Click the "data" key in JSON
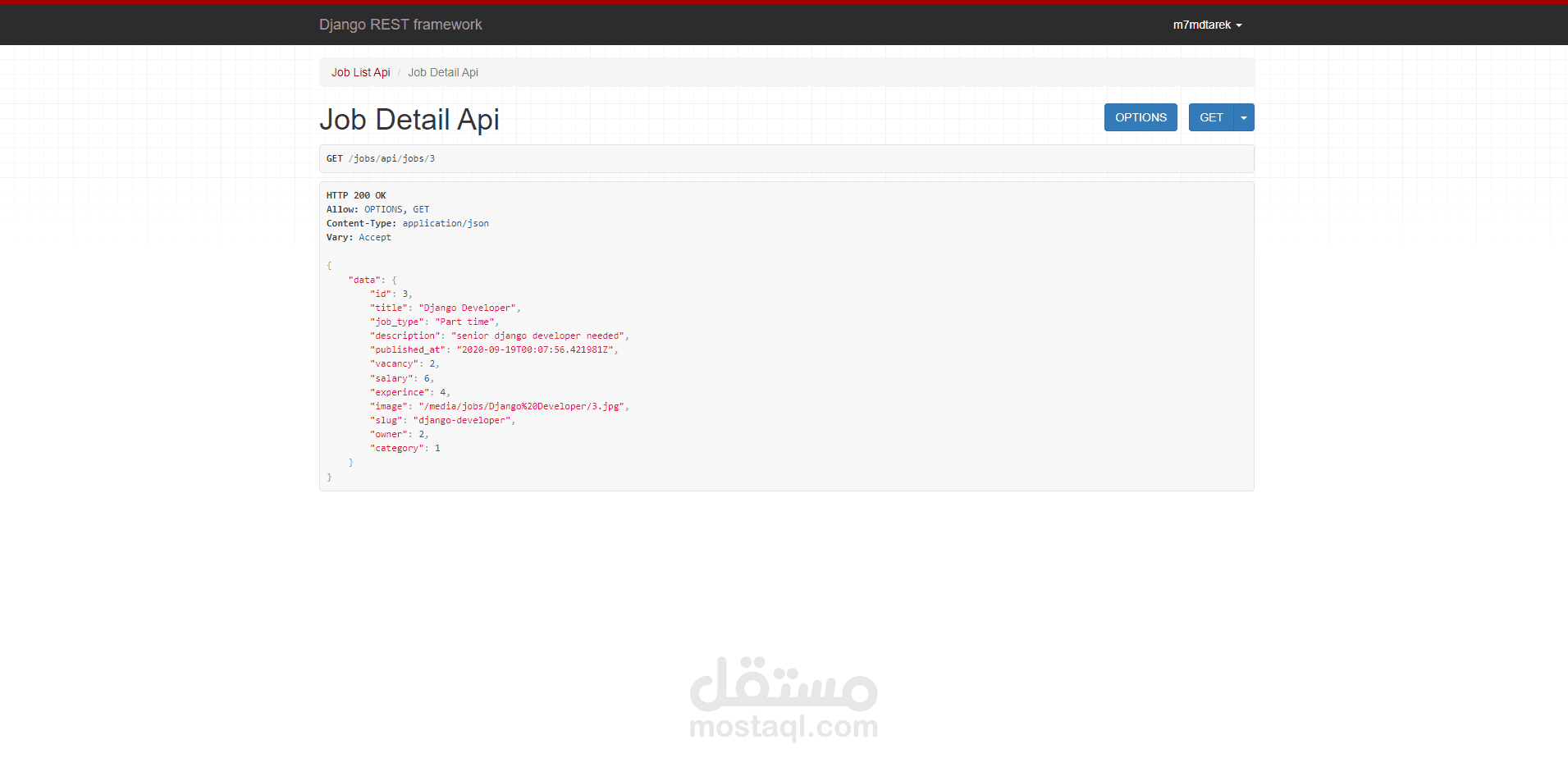This screenshot has height=758, width=1568. tap(364, 280)
